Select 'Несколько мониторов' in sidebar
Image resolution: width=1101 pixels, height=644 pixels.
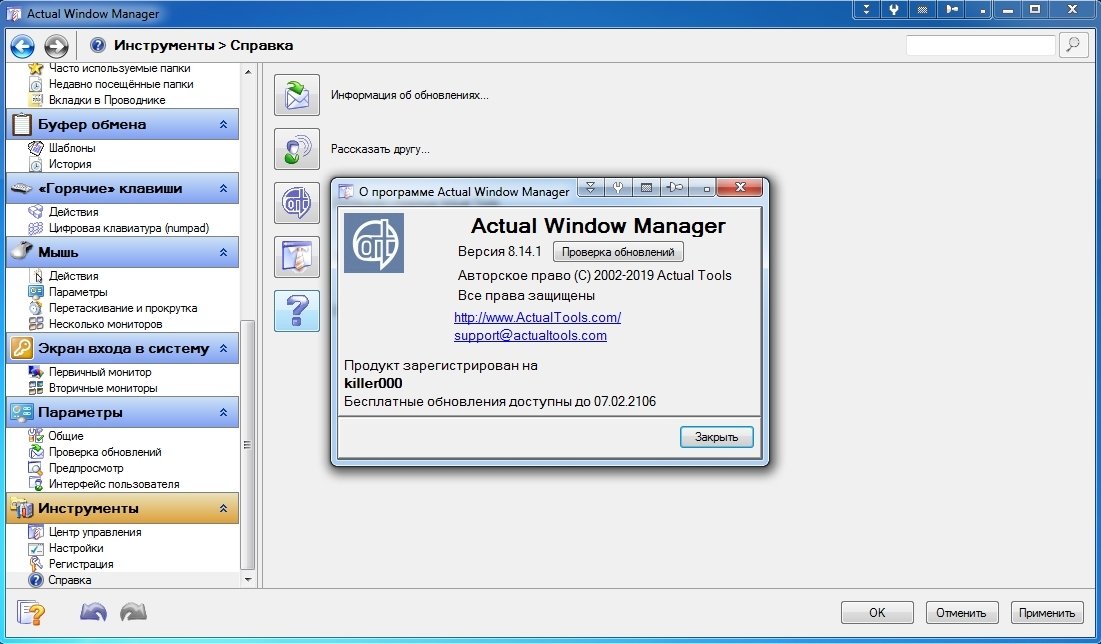coord(105,324)
